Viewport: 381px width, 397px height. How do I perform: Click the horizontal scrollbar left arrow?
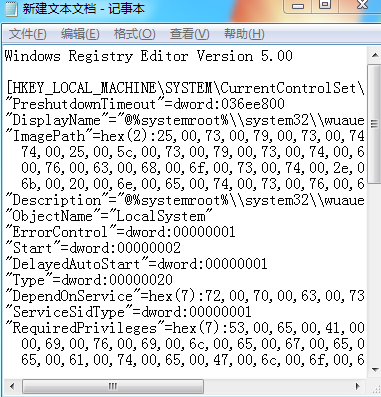coord(12,387)
